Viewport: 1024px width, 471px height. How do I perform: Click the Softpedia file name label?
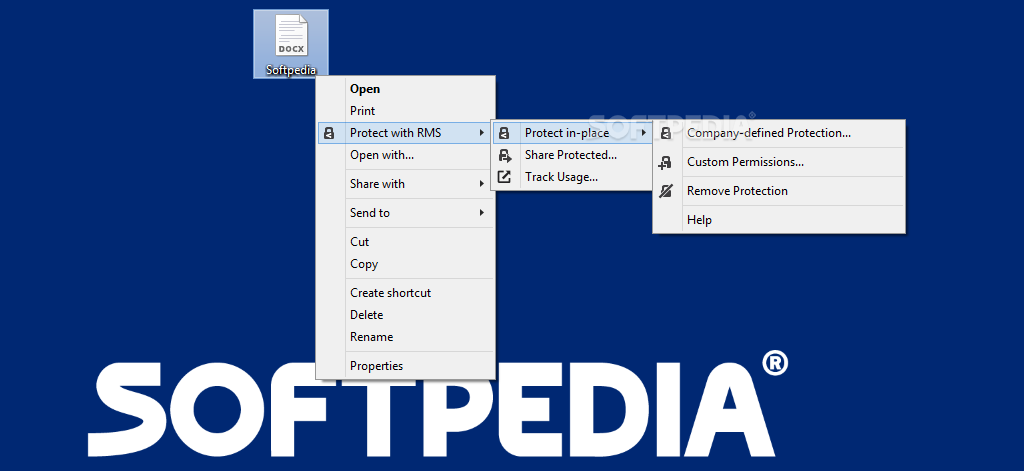coord(291,71)
